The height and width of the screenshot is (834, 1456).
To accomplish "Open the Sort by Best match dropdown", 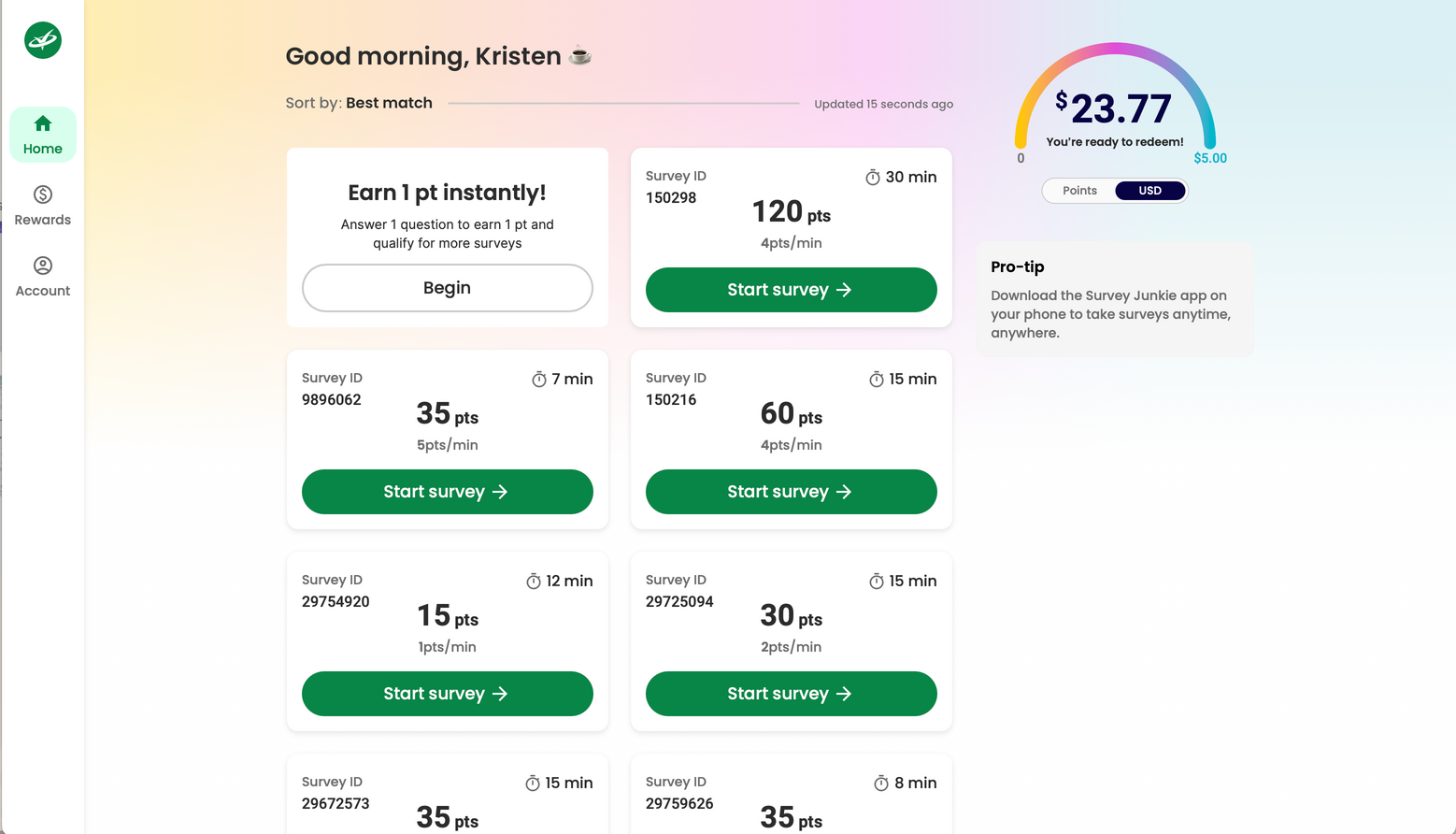I will tap(389, 103).
